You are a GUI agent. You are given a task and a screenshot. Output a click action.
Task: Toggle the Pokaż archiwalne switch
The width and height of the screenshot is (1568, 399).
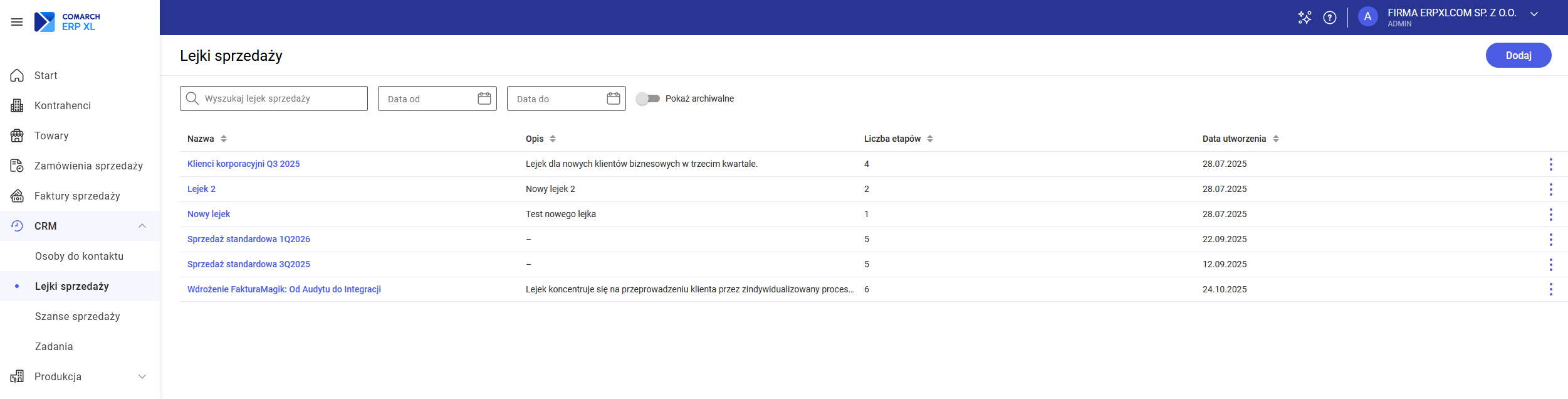[x=648, y=98]
